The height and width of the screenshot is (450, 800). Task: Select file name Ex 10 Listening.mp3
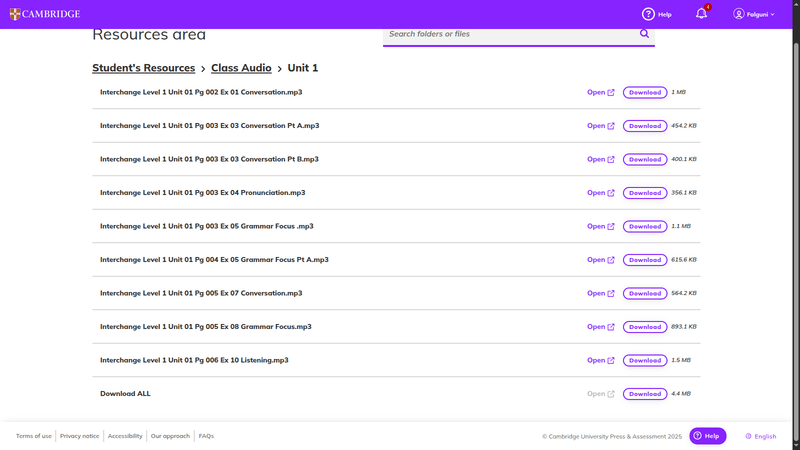pyautogui.click(x=194, y=360)
